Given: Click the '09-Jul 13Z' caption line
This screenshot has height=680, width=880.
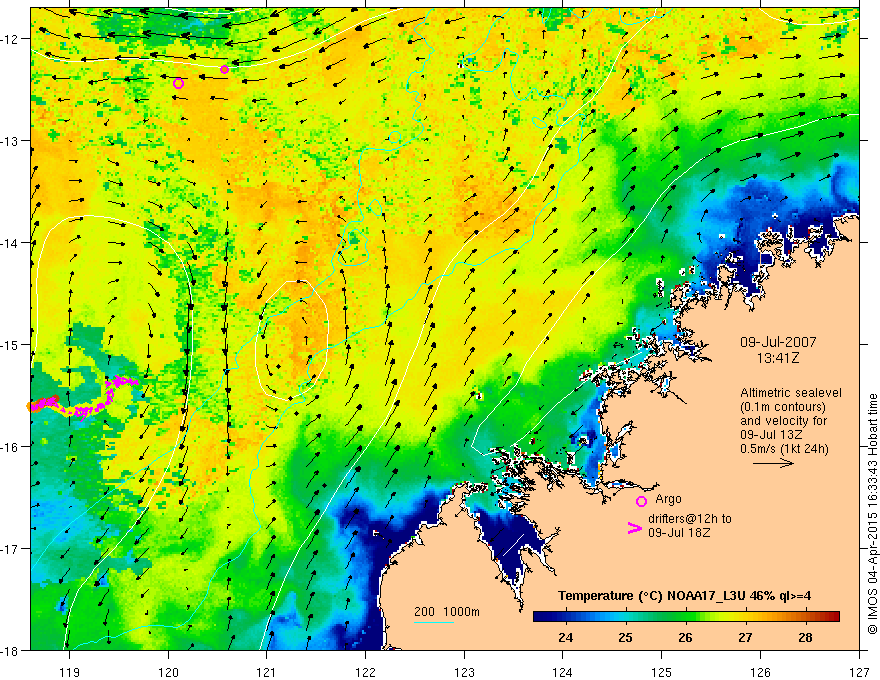Looking at the screenshot, I should 770,435.
